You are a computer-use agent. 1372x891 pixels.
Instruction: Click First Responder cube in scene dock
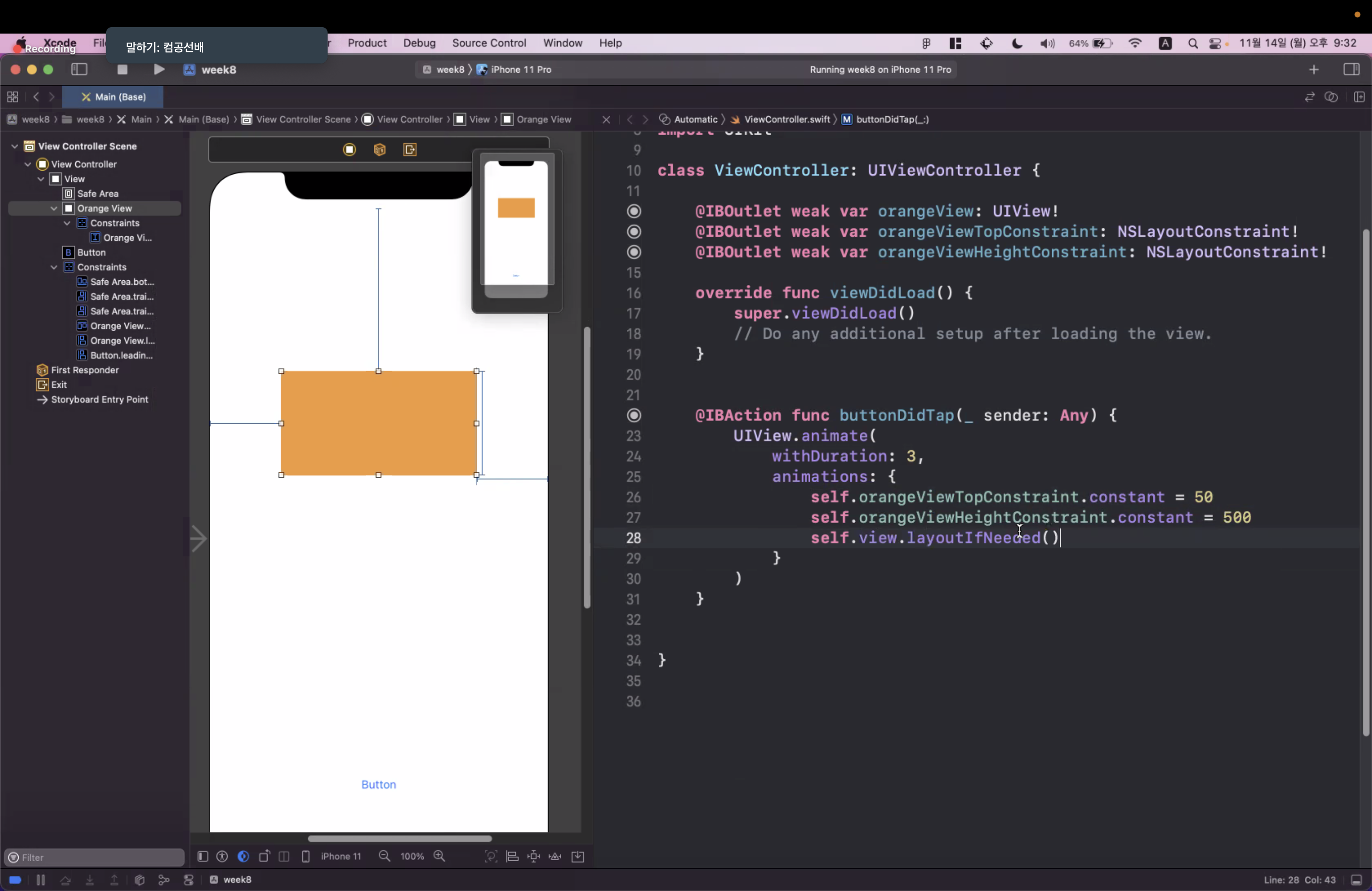pyautogui.click(x=379, y=150)
